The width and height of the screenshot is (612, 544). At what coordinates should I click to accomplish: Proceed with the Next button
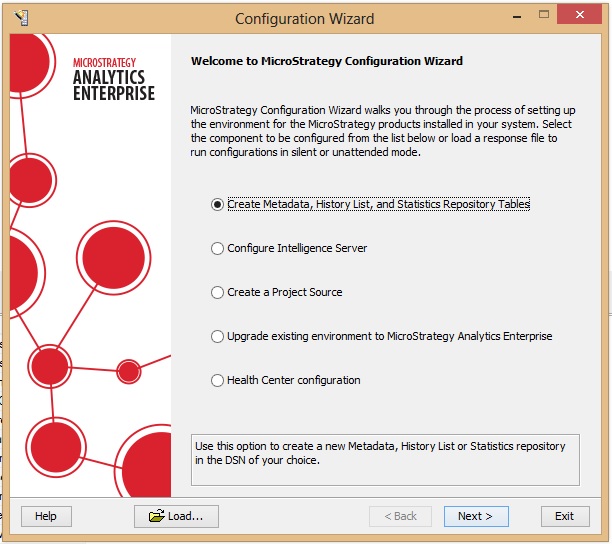pyautogui.click(x=476, y=516)
